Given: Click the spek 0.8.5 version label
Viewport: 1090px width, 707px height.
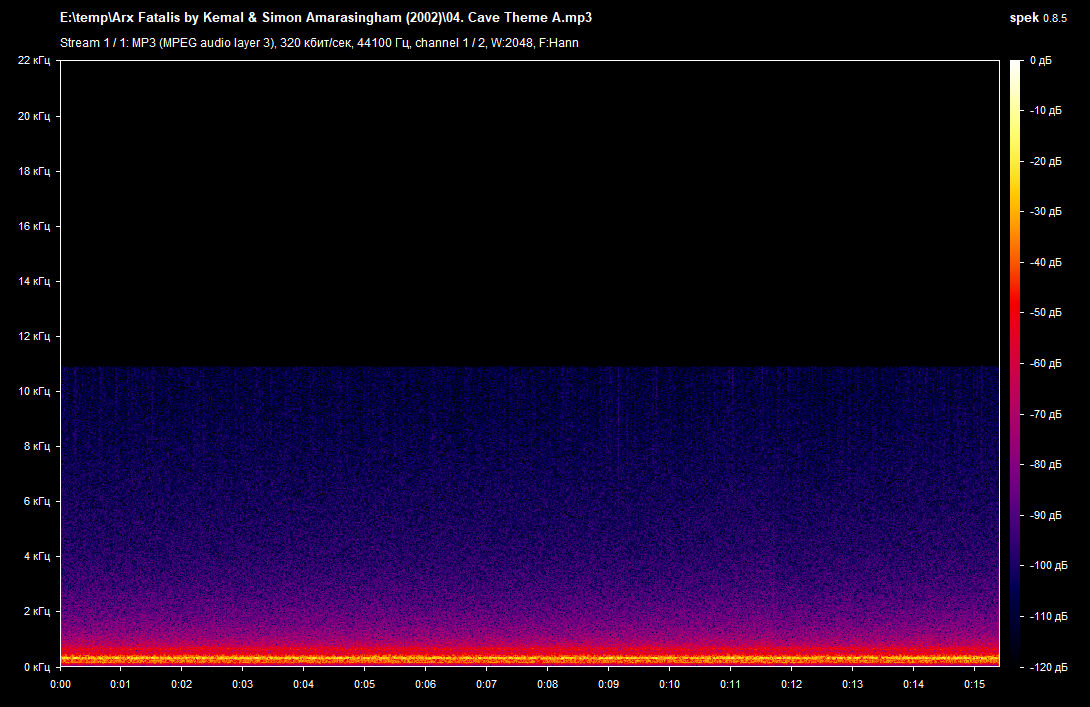Looking at the screenshot, I should [1038, 18].
